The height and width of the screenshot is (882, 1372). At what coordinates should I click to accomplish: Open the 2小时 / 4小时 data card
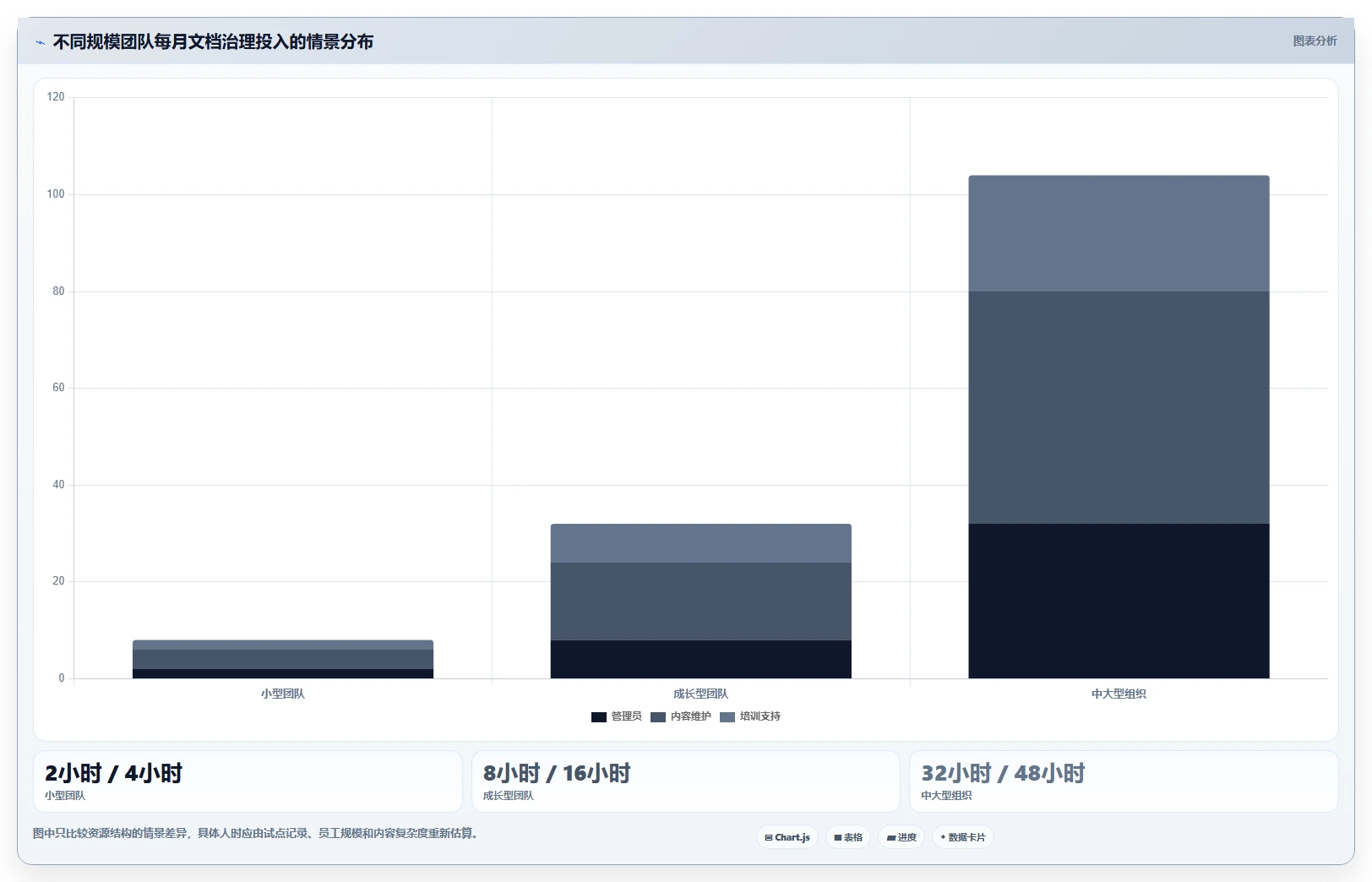(x=248, y=781)
